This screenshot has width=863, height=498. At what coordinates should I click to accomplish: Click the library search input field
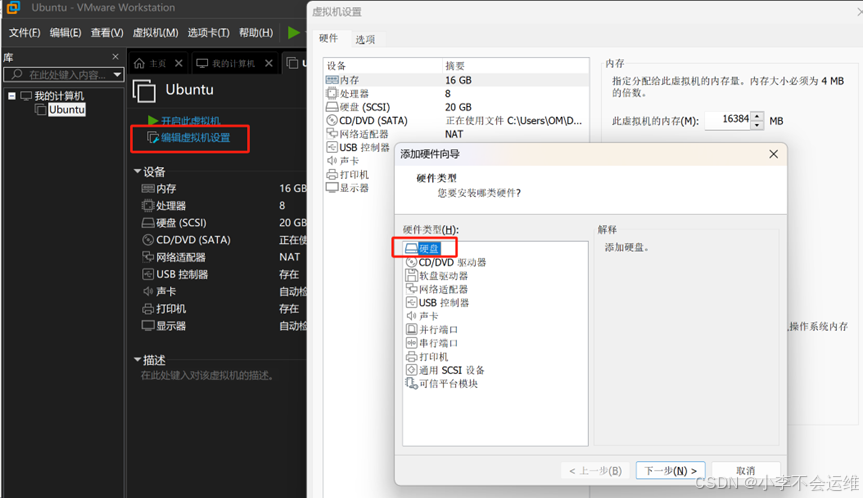(63, 75)
